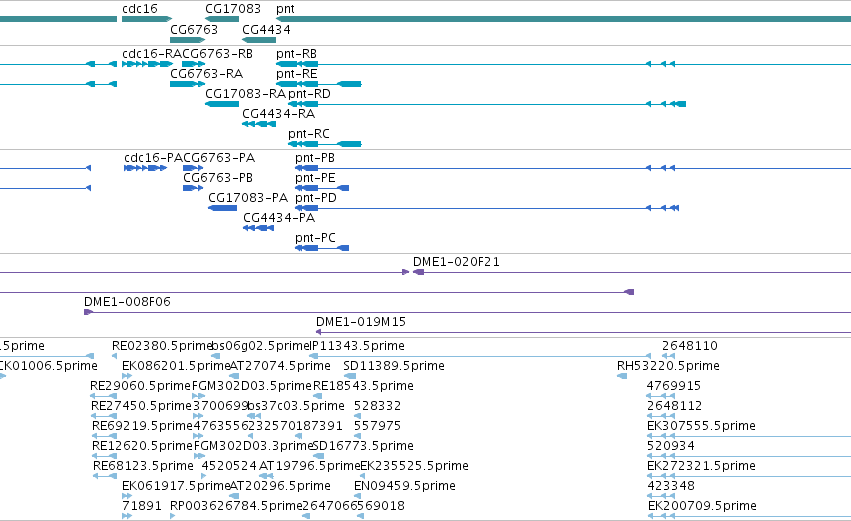Viewport: 851px width, 521px height.
Task: Open BAC clone DME1-019M15 label
Action: (x=361, y=322)
